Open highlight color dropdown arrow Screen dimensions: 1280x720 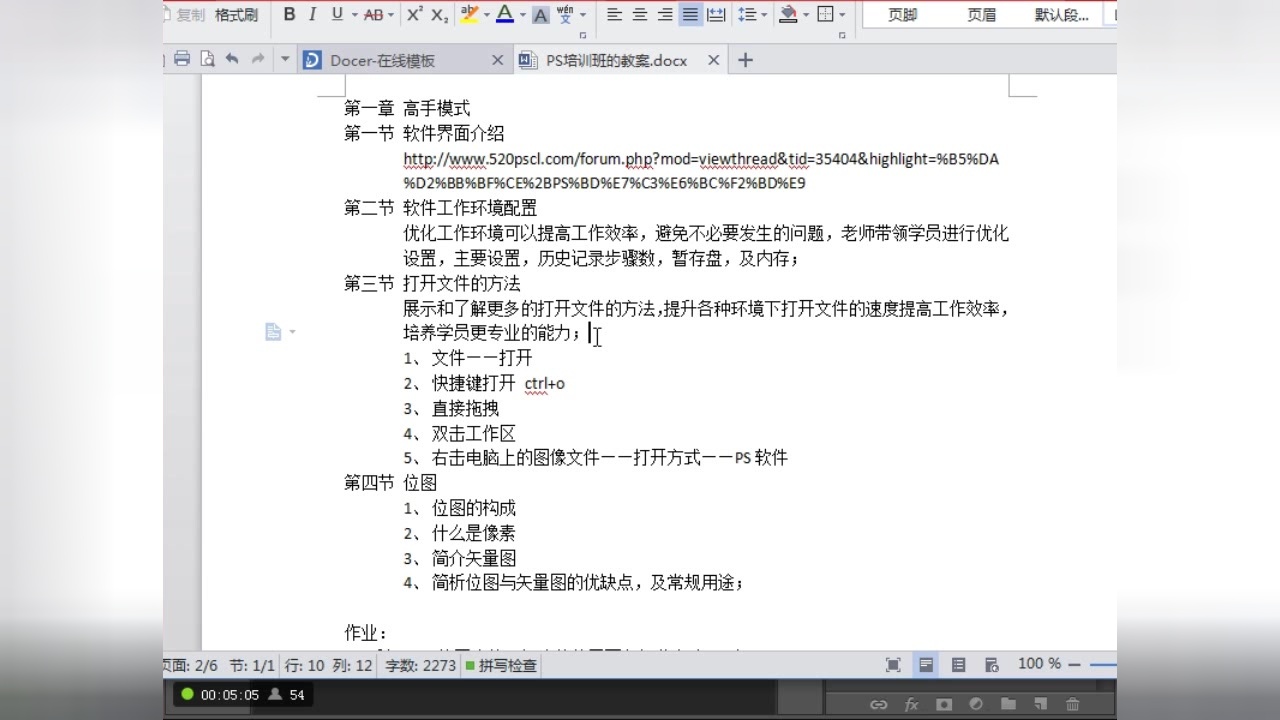(486, 15)
